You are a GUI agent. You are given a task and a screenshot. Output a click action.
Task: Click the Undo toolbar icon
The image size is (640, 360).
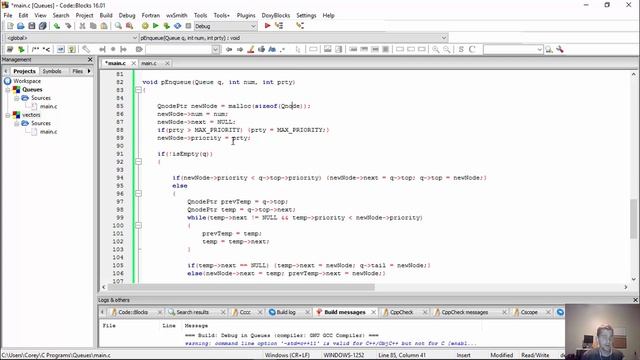[x=57, y=26]
